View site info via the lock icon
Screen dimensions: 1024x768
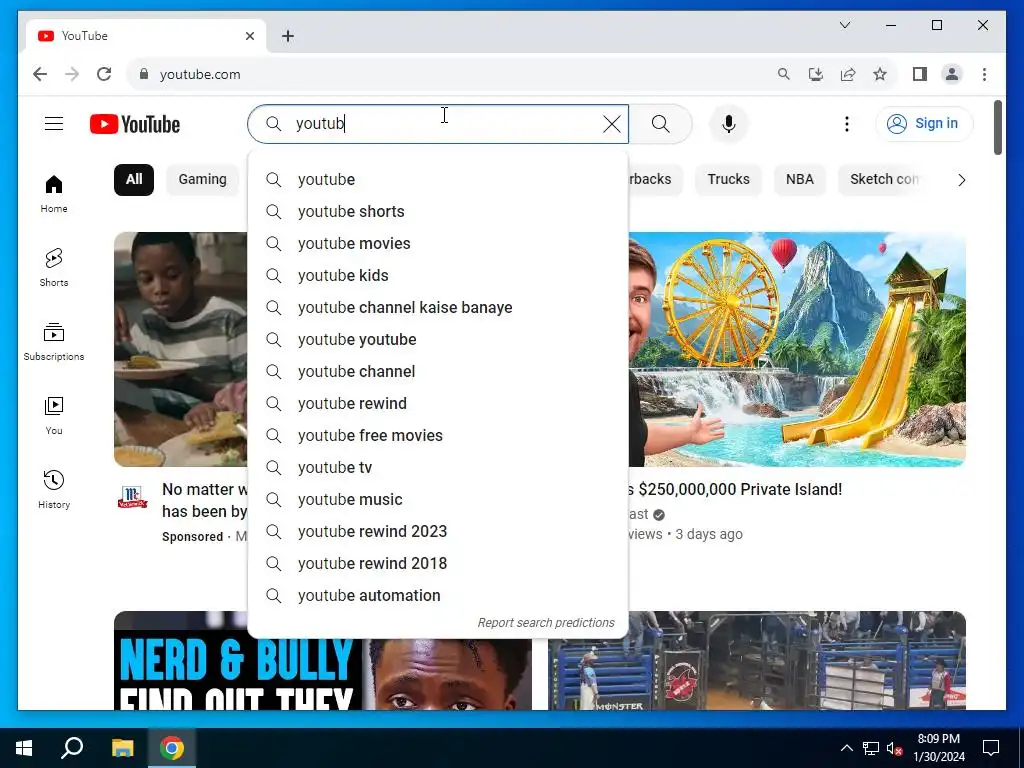[x=144, y=74]
